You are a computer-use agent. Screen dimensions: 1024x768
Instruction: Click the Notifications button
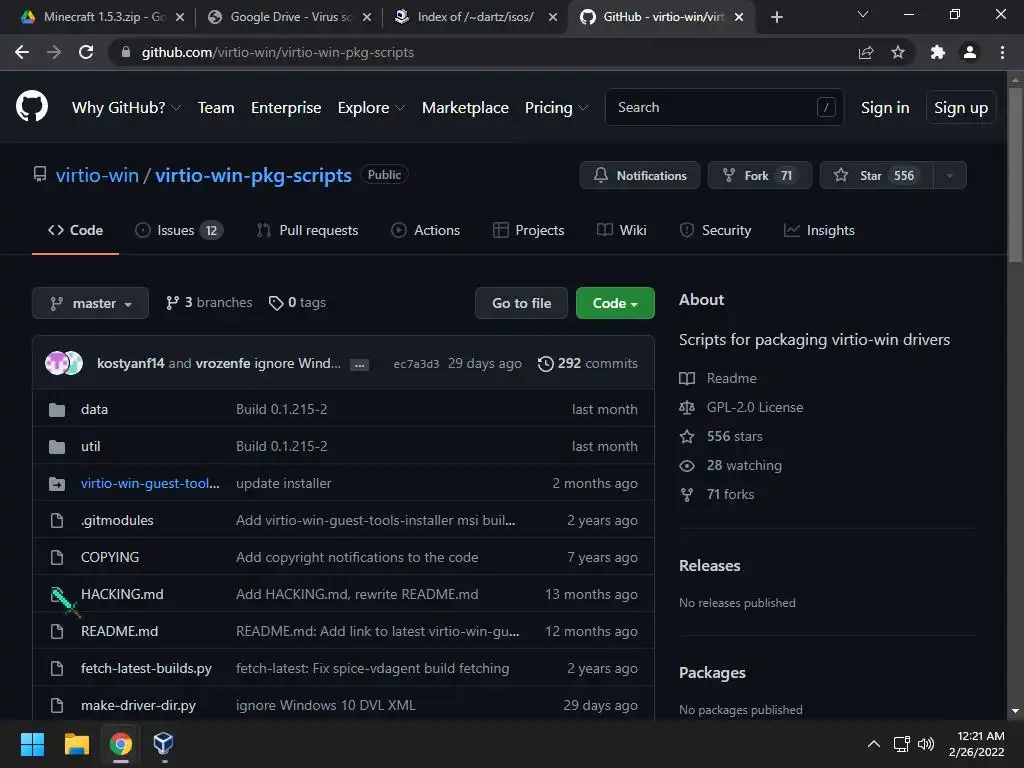639,175
